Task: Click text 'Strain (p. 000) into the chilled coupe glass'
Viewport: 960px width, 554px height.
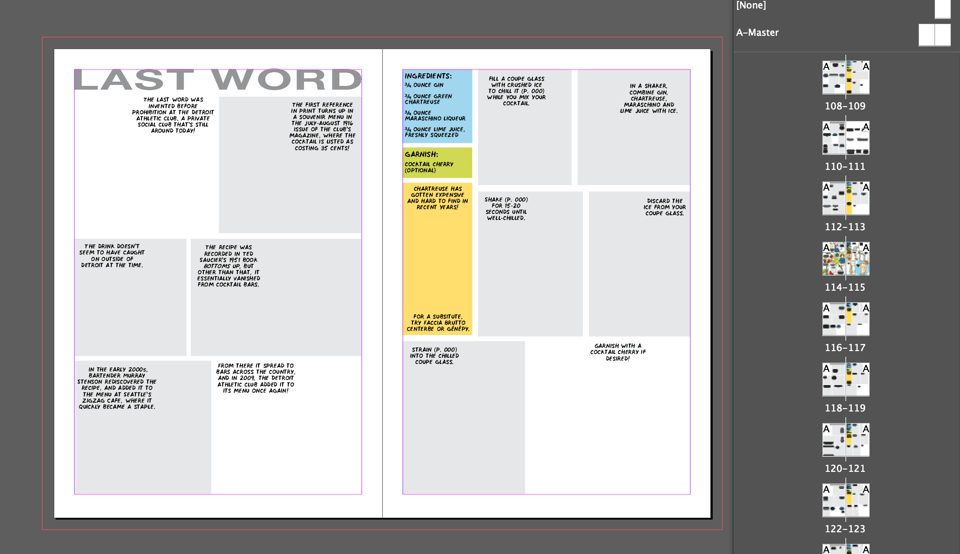Action: [x=434, y=356]
